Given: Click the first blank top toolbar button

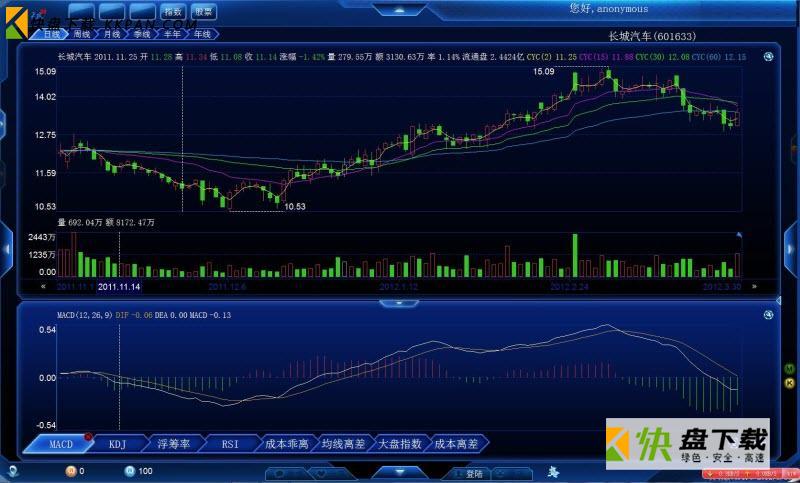Looking at the screenshot, I should tap(81, 12).
